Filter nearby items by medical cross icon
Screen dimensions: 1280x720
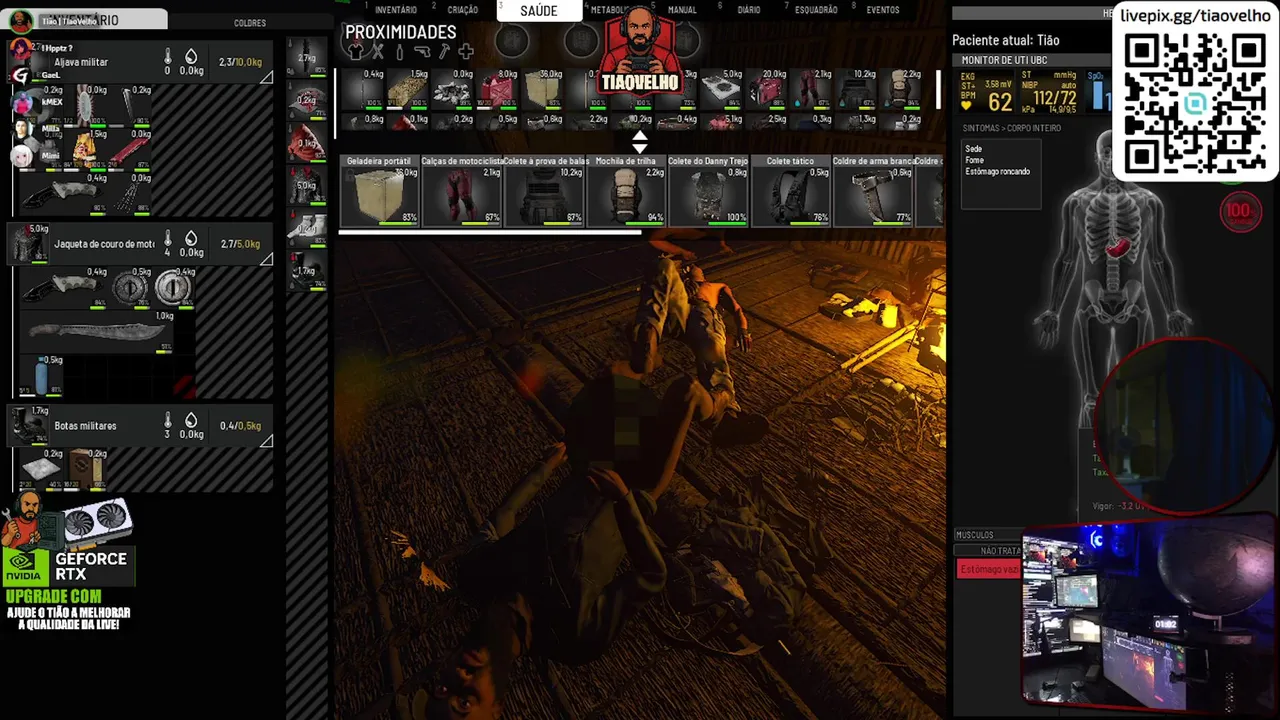(x=466, y=51)
